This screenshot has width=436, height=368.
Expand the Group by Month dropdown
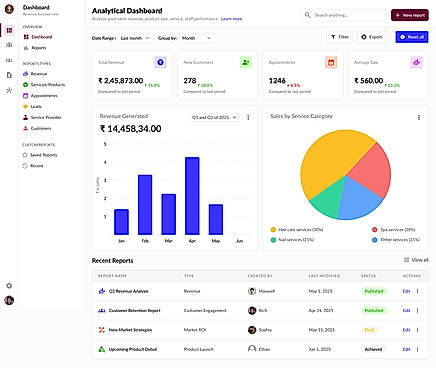196,38
